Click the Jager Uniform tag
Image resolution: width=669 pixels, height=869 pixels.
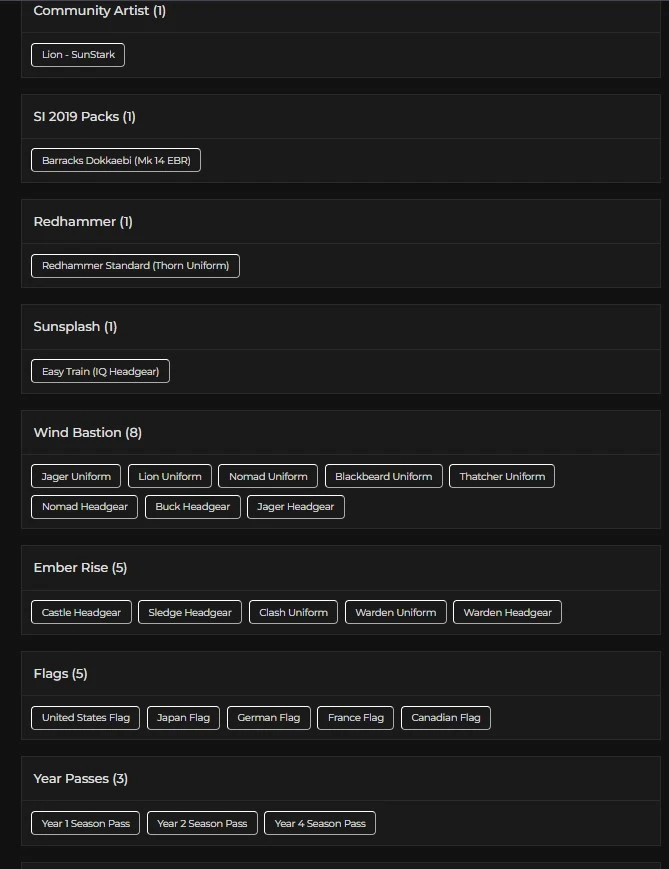click(x=76, y=477)
